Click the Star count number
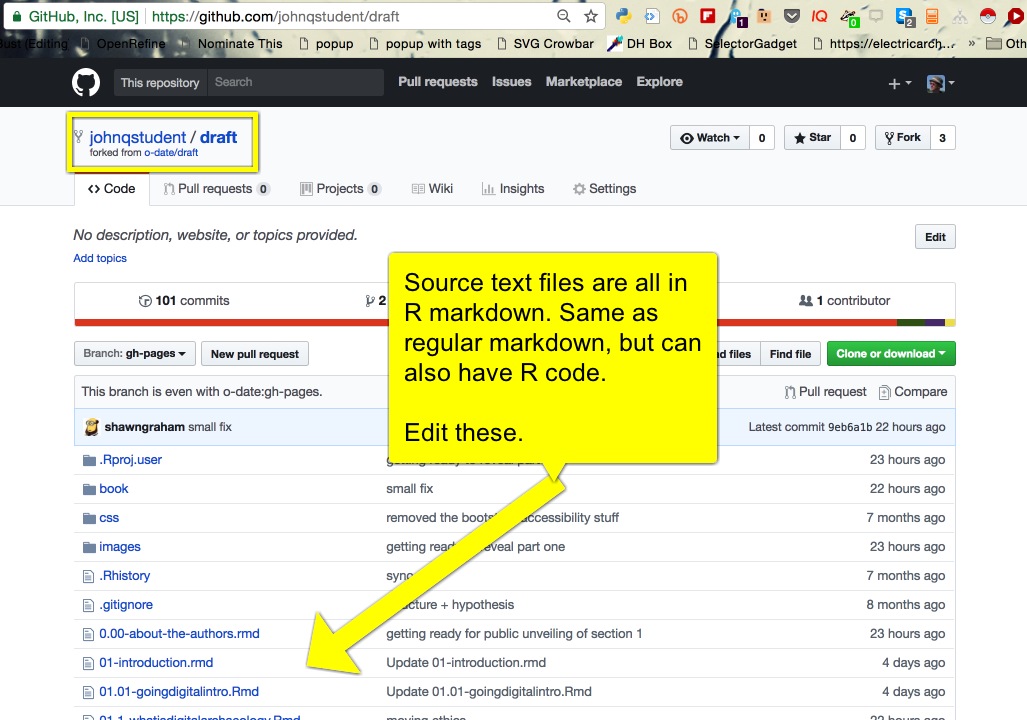 pos(853,138)
